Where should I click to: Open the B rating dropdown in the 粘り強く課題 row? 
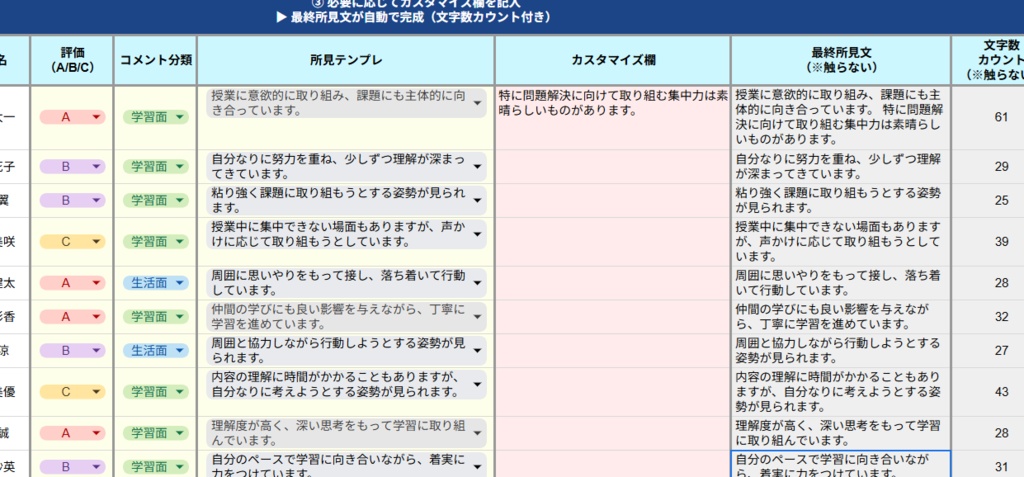pos(72,201)
